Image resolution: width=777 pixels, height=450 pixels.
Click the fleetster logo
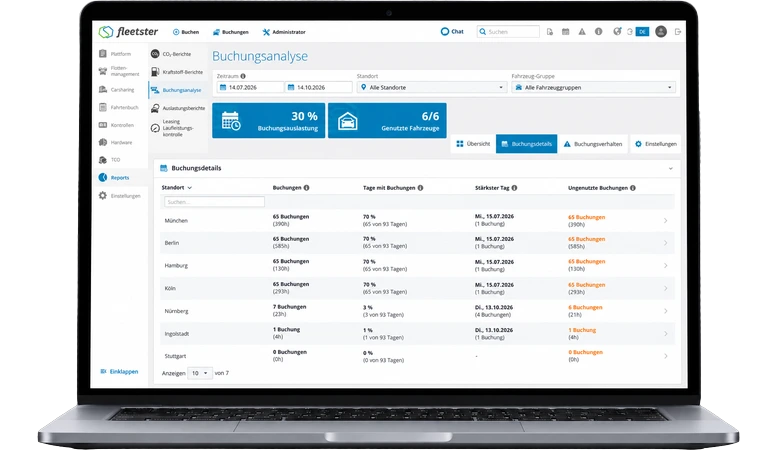click(128, 32)
